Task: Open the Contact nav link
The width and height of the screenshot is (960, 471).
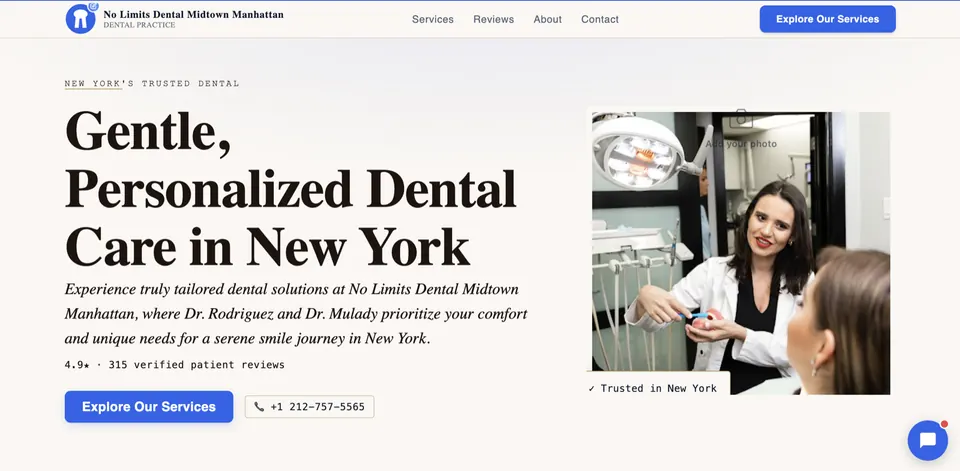Action: 600,19
